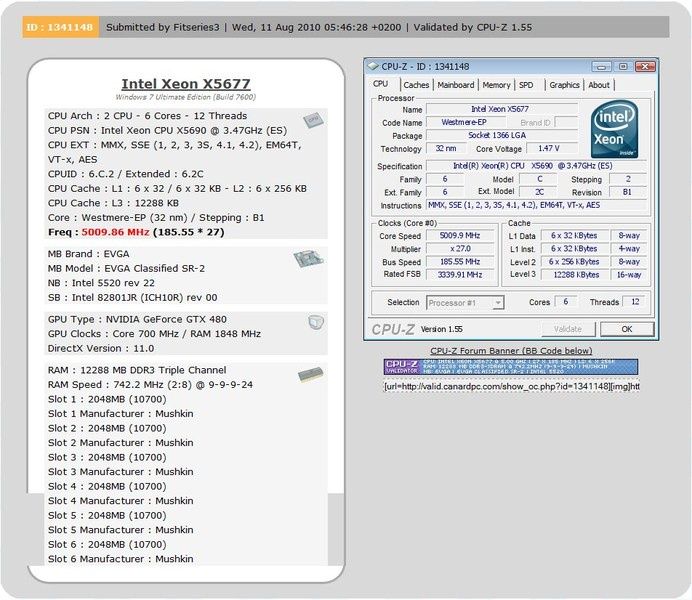Open the Memory tab
This screenshot has height=600, width=692.
[x=496, y=85]
